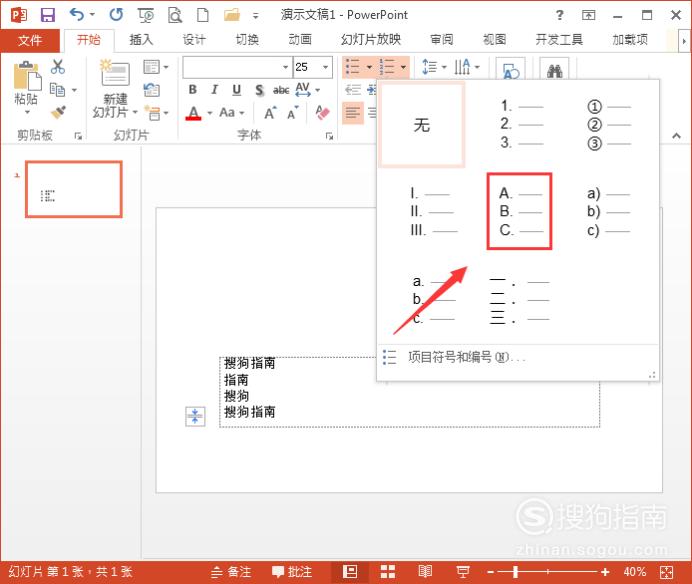Viewport: 692px width, 584px height.
Task: Copy the selection
Action: tap(57, 90)
